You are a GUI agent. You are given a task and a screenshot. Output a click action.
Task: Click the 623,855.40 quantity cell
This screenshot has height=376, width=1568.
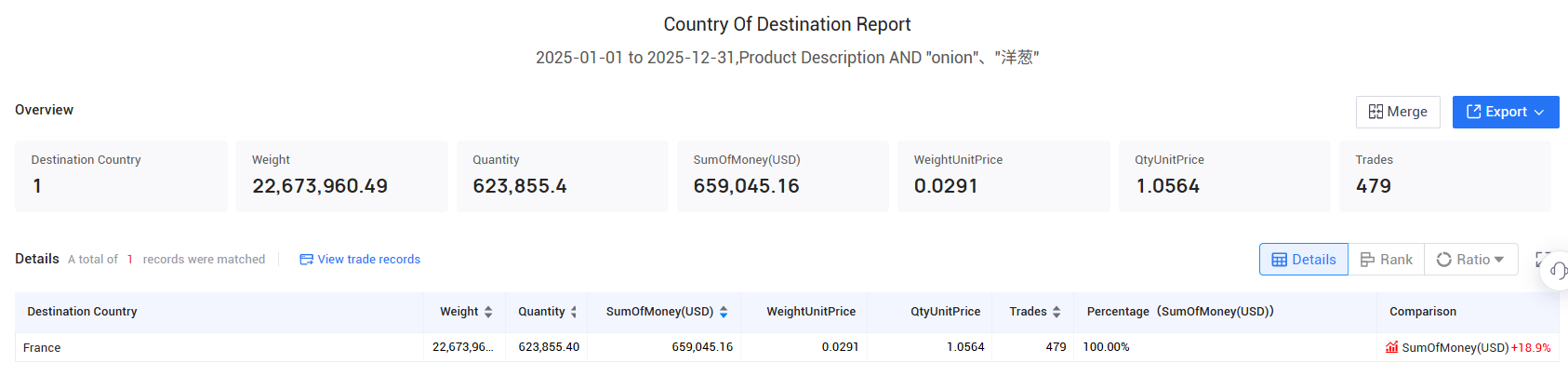pos(547,347)
